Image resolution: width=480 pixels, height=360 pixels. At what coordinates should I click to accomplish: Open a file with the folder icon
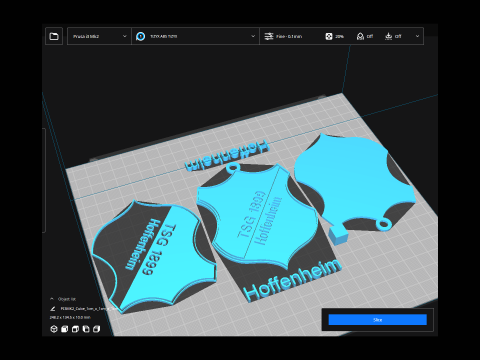[x=54, y=36]
